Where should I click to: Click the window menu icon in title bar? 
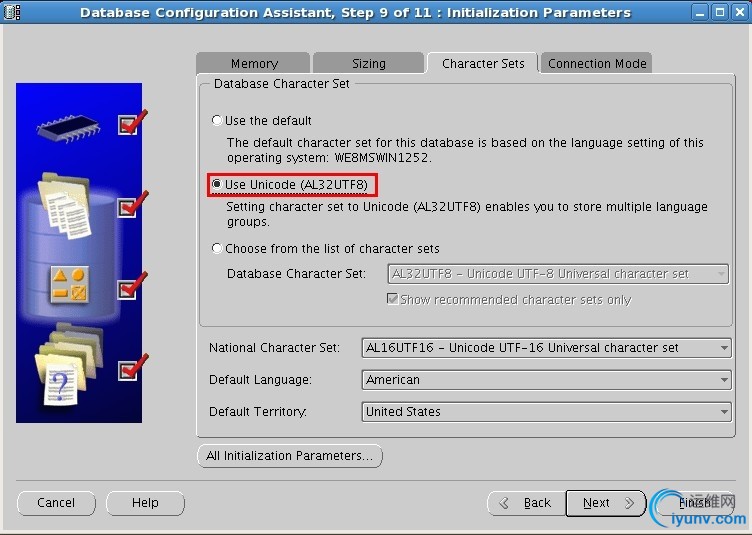pyautogui.click(x=12, y=12)
